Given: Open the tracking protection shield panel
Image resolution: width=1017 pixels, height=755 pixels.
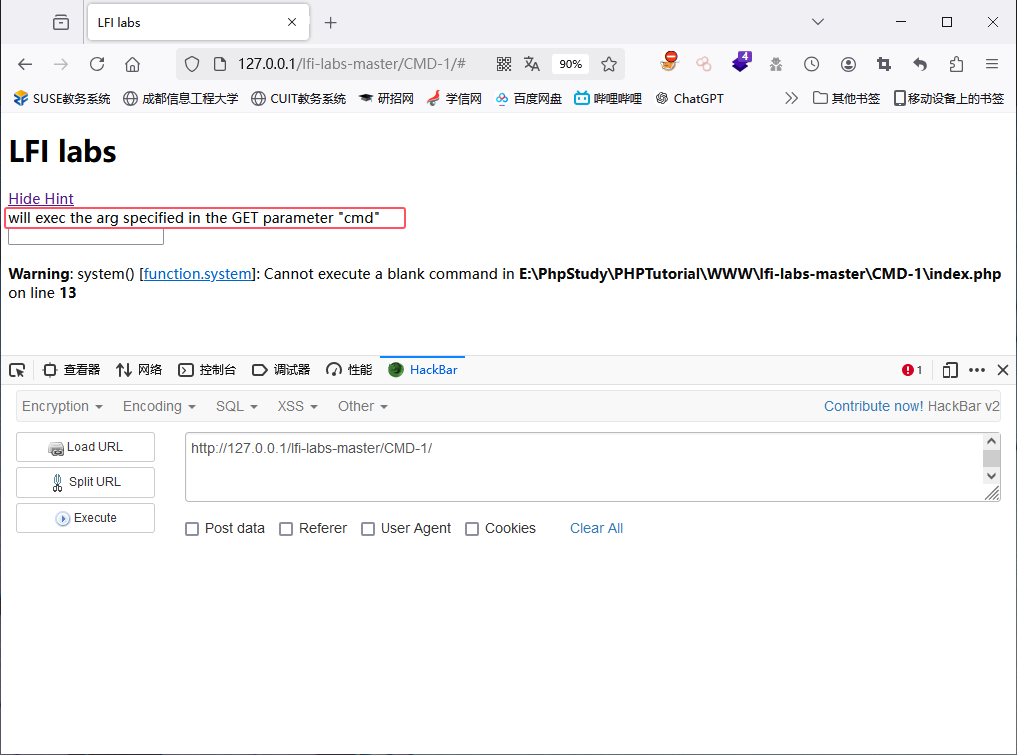Looking at the screenshot, I should [190, 63].
